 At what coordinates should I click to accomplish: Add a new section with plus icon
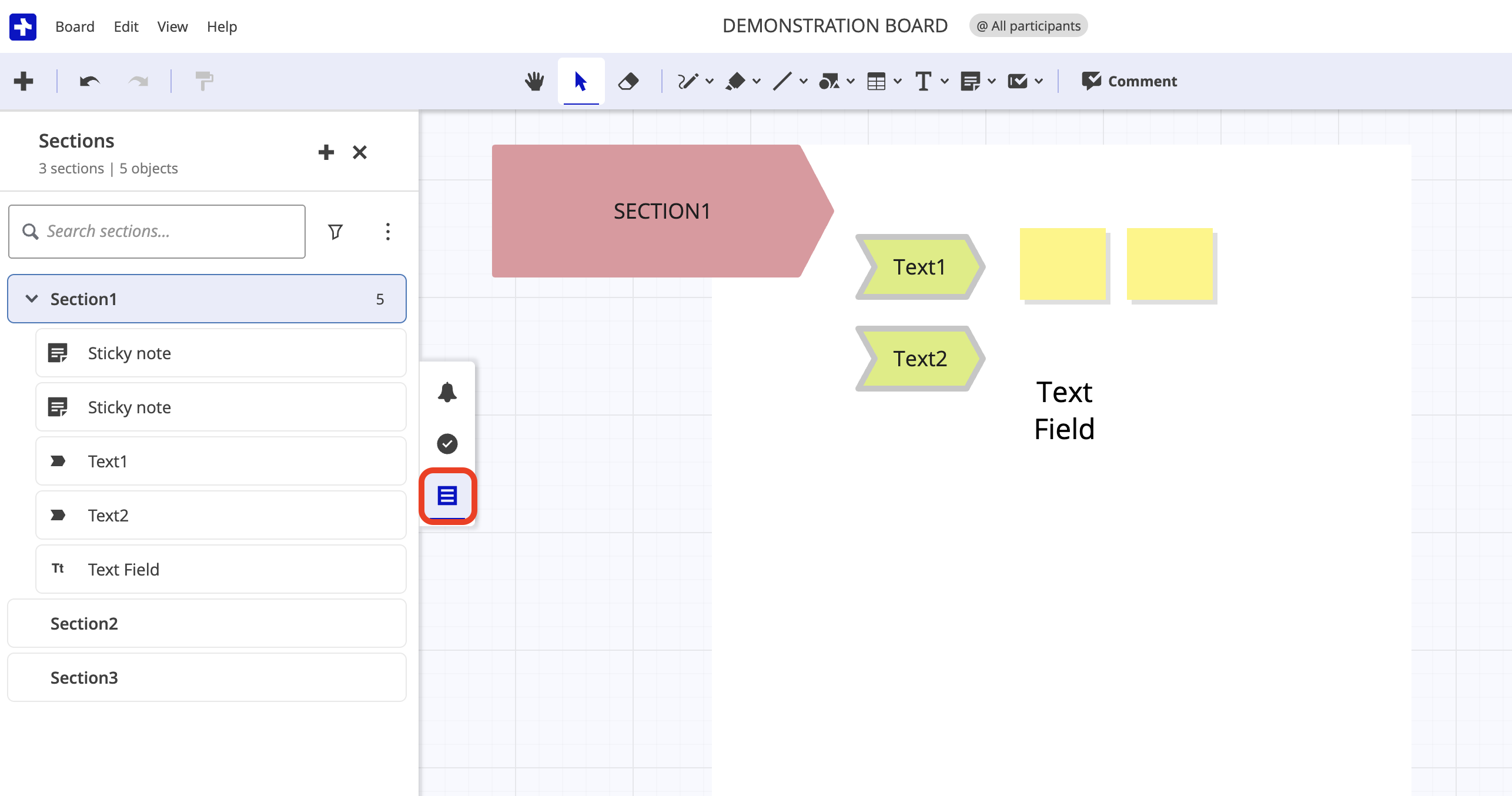click(x=326, y=152)
